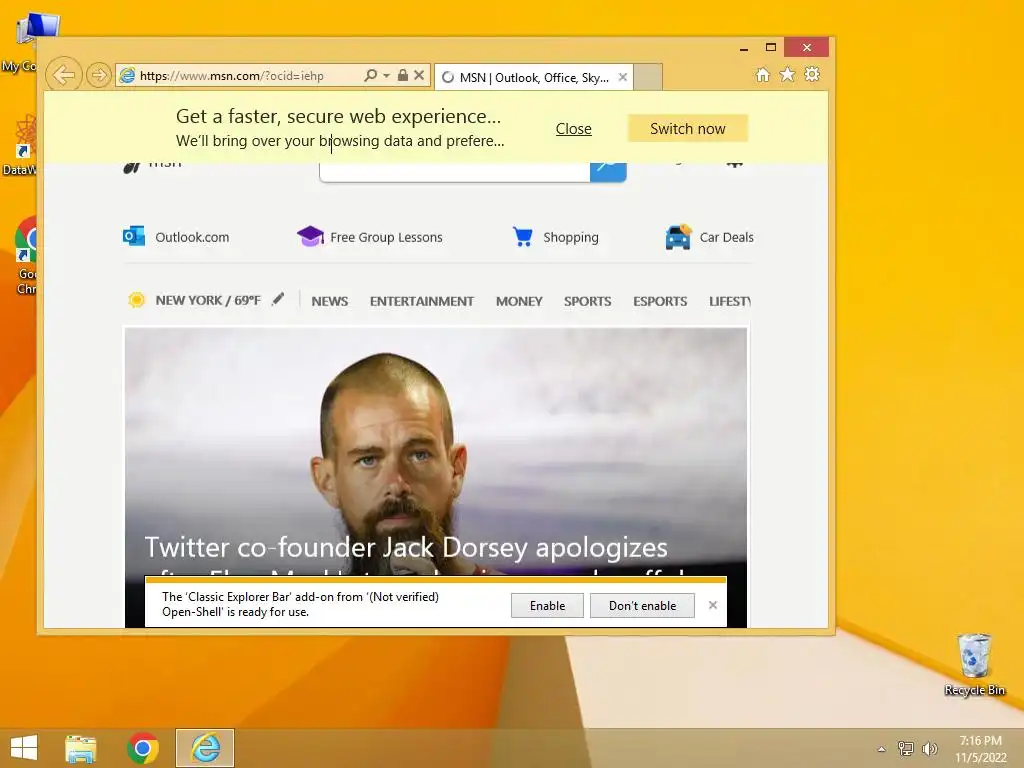This screenshot has width=1024, height=768.
Task: Click the car with price tag icon
Action: [679, 236]
